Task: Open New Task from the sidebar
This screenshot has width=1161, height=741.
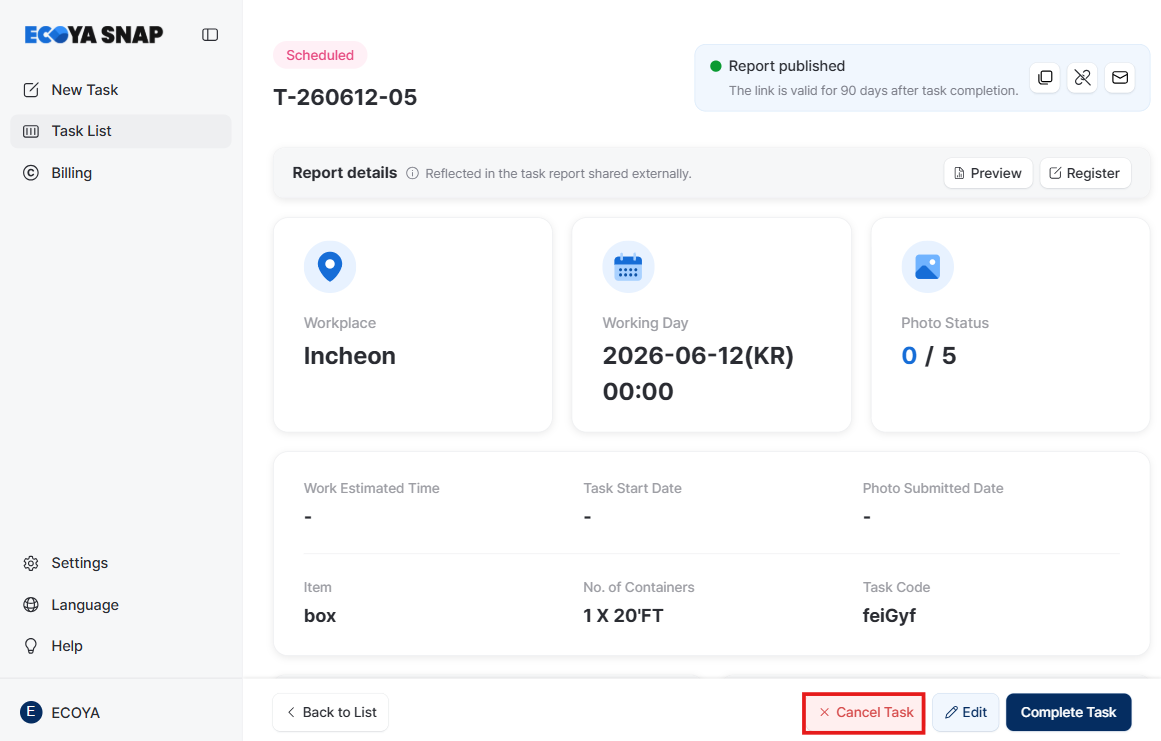Action: 121,90
